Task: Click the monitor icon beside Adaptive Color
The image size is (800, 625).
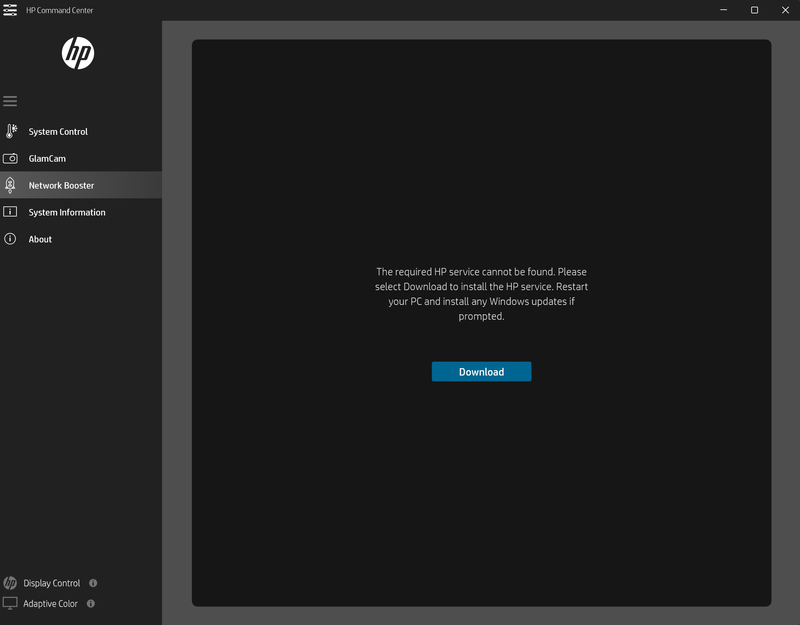Action: pyautogui.click(x=10, y=604)
